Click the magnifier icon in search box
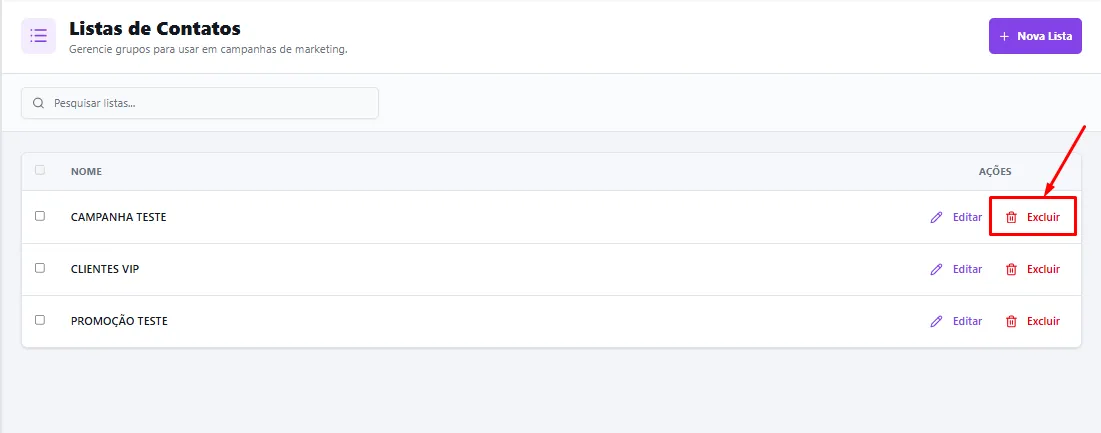Viewport: 1101px width, 433px height. click(39, 103)
